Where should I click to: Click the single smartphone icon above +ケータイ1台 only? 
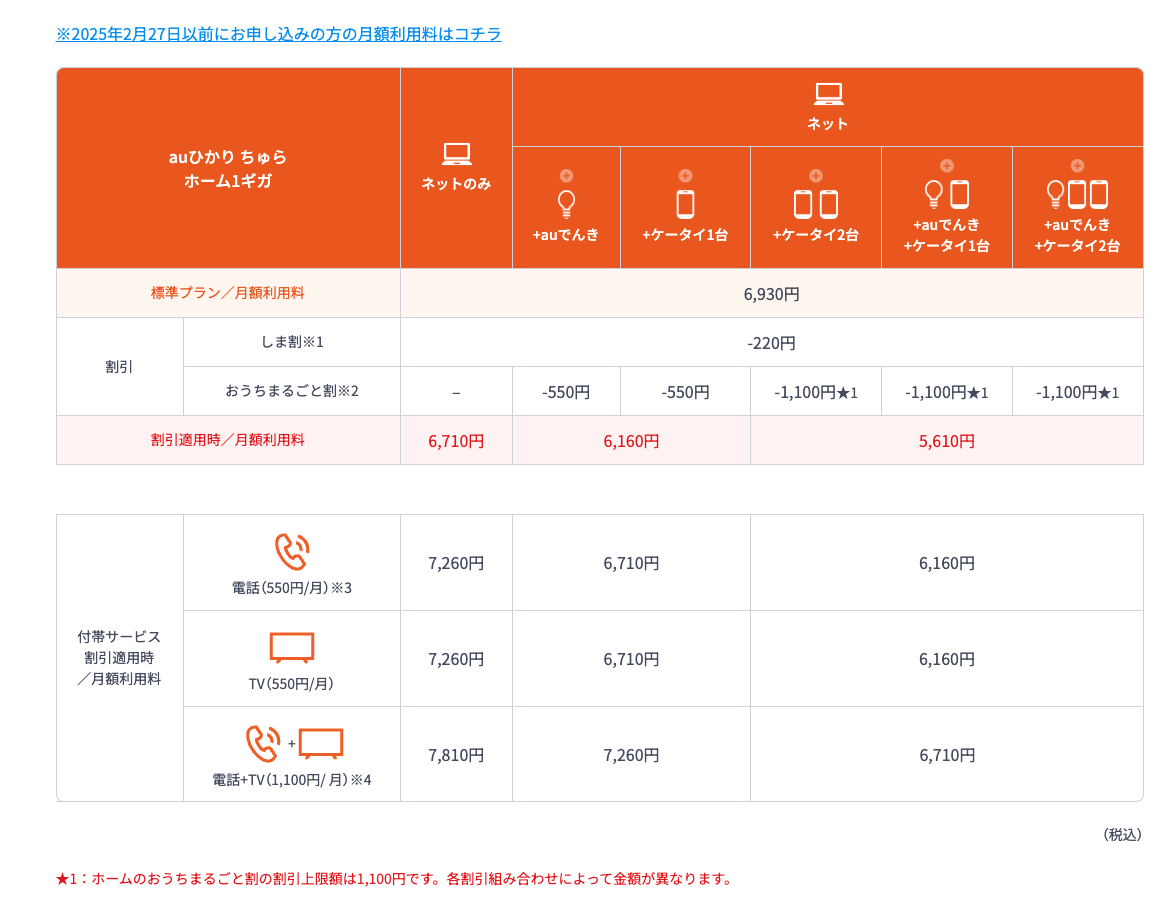coord(685,204)
